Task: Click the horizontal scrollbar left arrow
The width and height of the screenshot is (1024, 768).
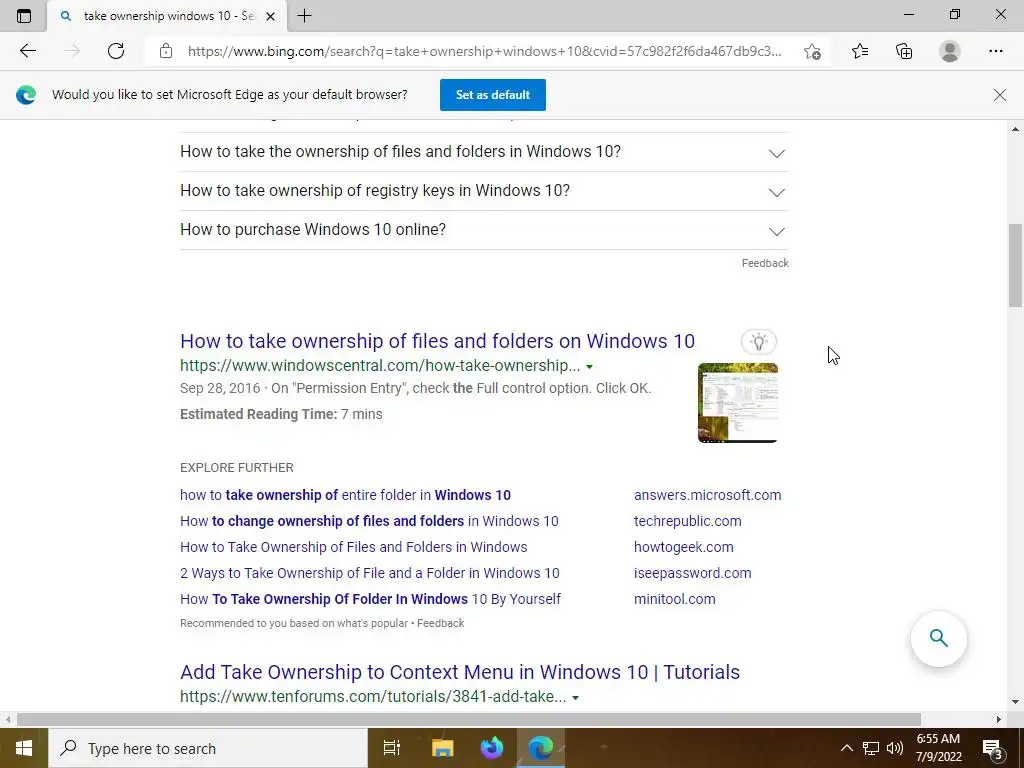Action: point(7,720)
